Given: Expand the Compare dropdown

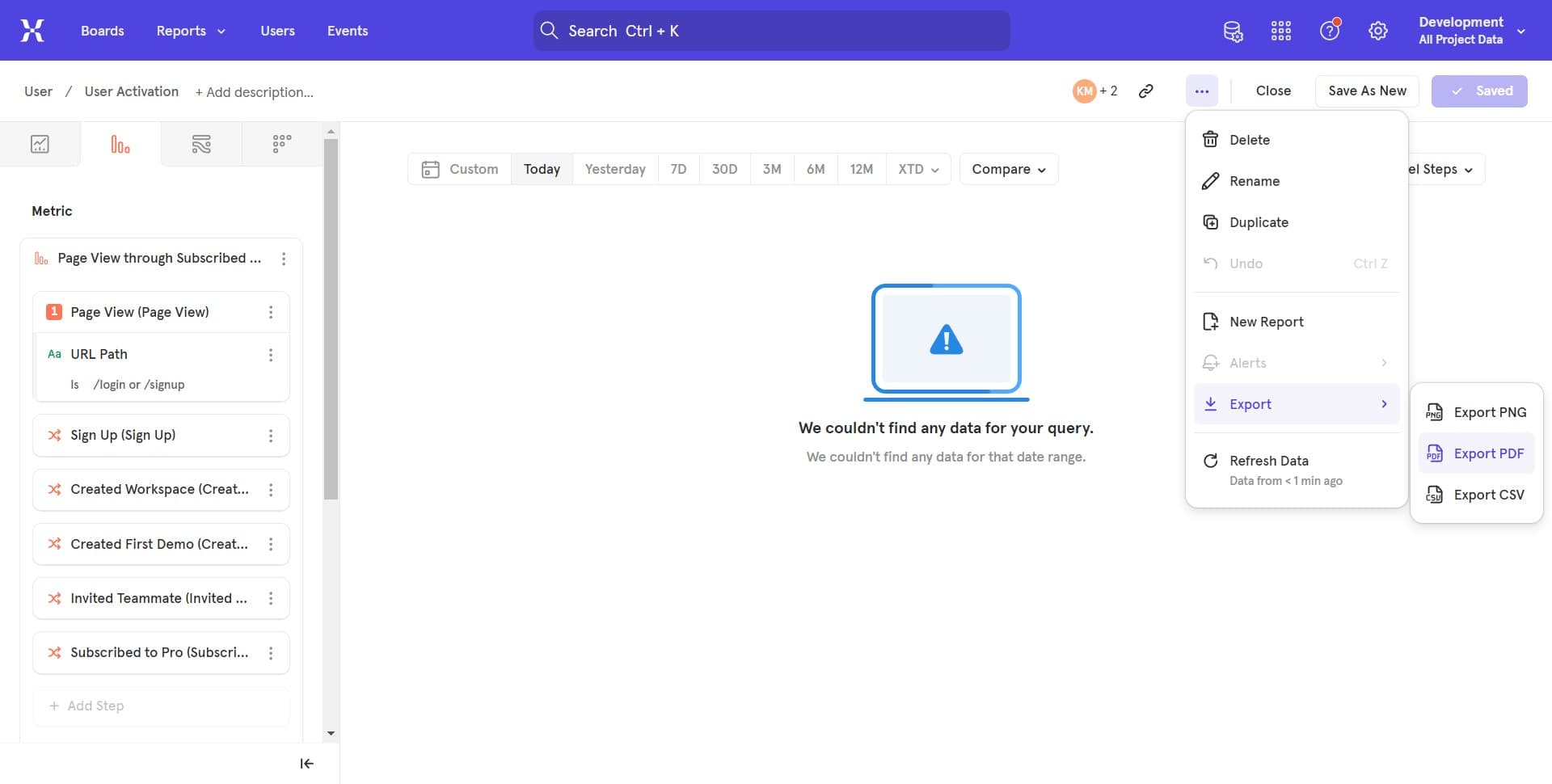Looking at the screenshot, I should pyautogui.click(x=1009, y=169).
